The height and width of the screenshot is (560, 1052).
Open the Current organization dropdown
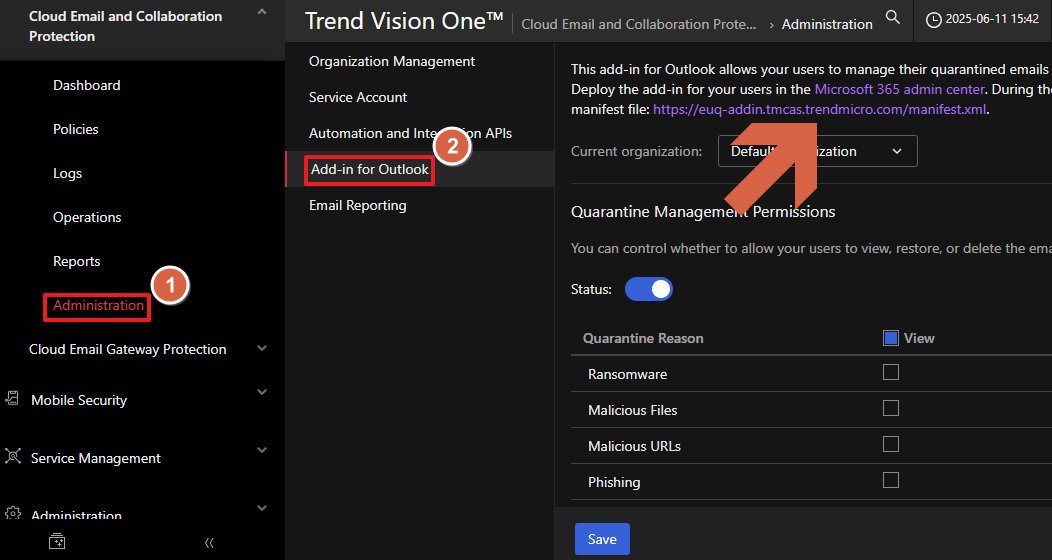point(817,151)
